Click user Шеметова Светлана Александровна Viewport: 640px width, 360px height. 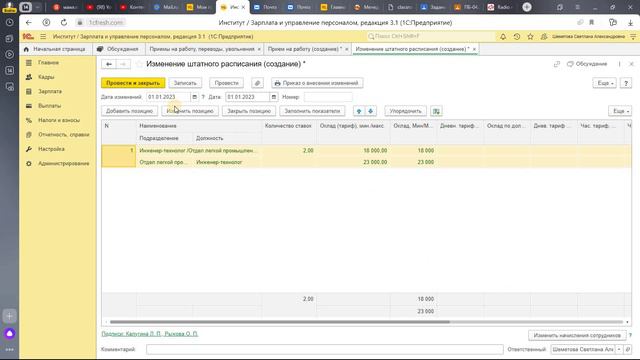(588, 36)
